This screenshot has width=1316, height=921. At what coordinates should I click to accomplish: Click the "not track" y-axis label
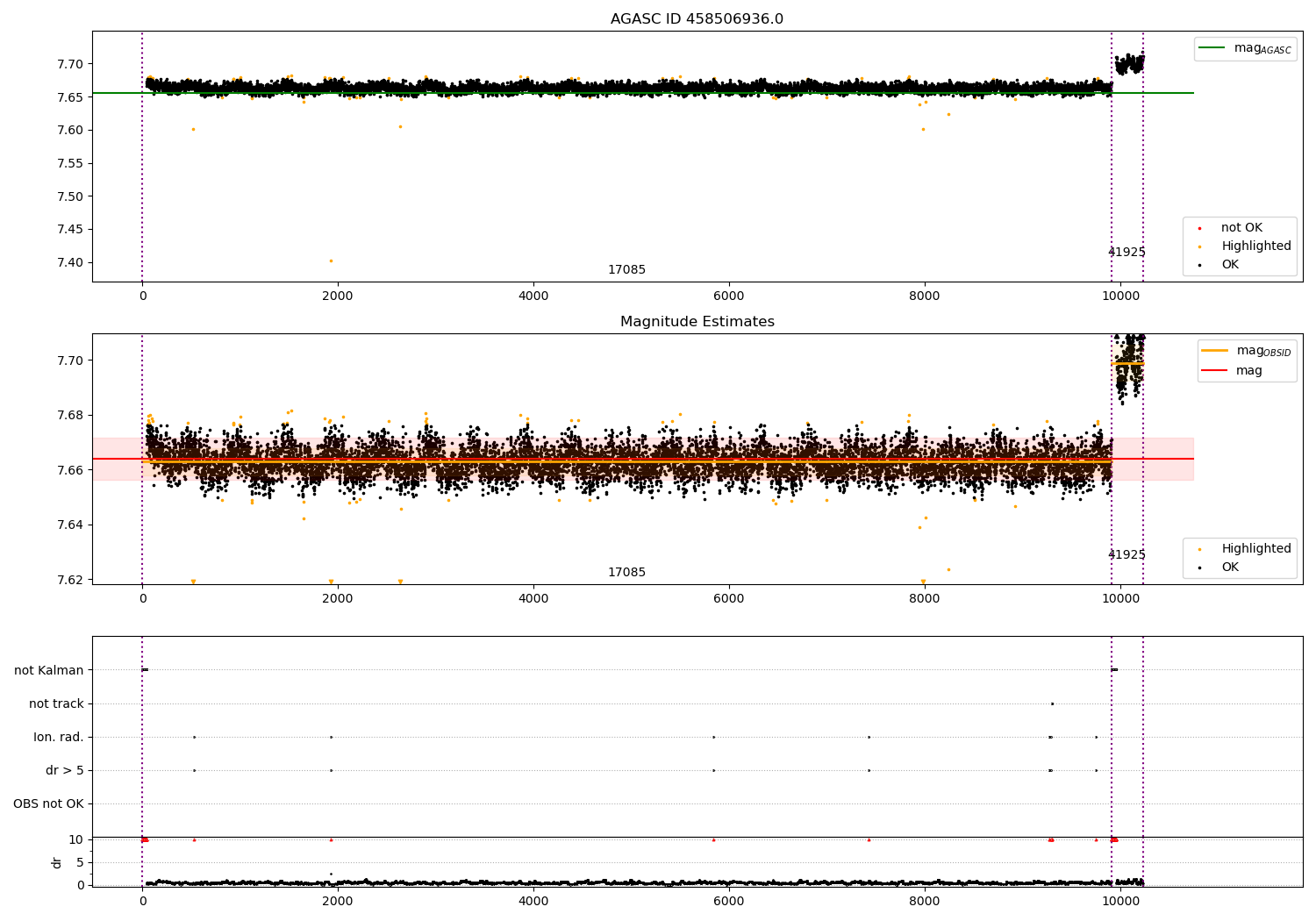click(x=56, y=704)
